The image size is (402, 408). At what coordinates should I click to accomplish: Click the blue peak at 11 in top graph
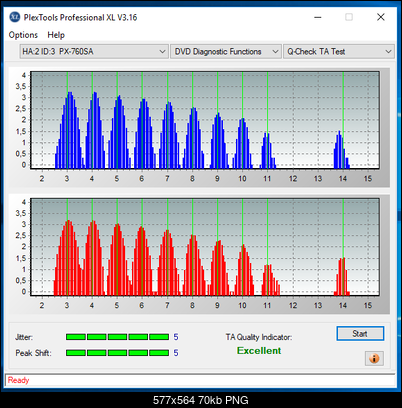coord(267,151)
